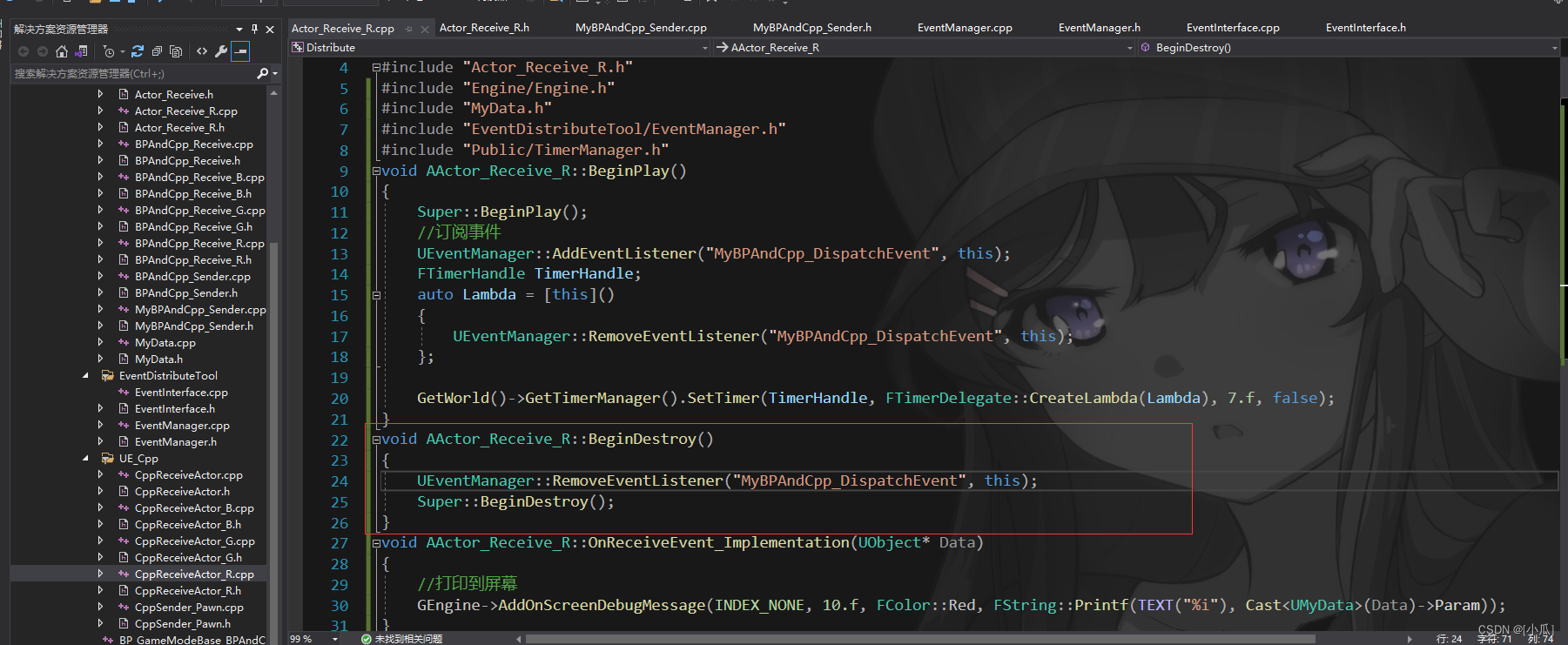The image size is (1568, 645).
Task: Show all files icon in Solution Explorer
Action: click(176, 51)
